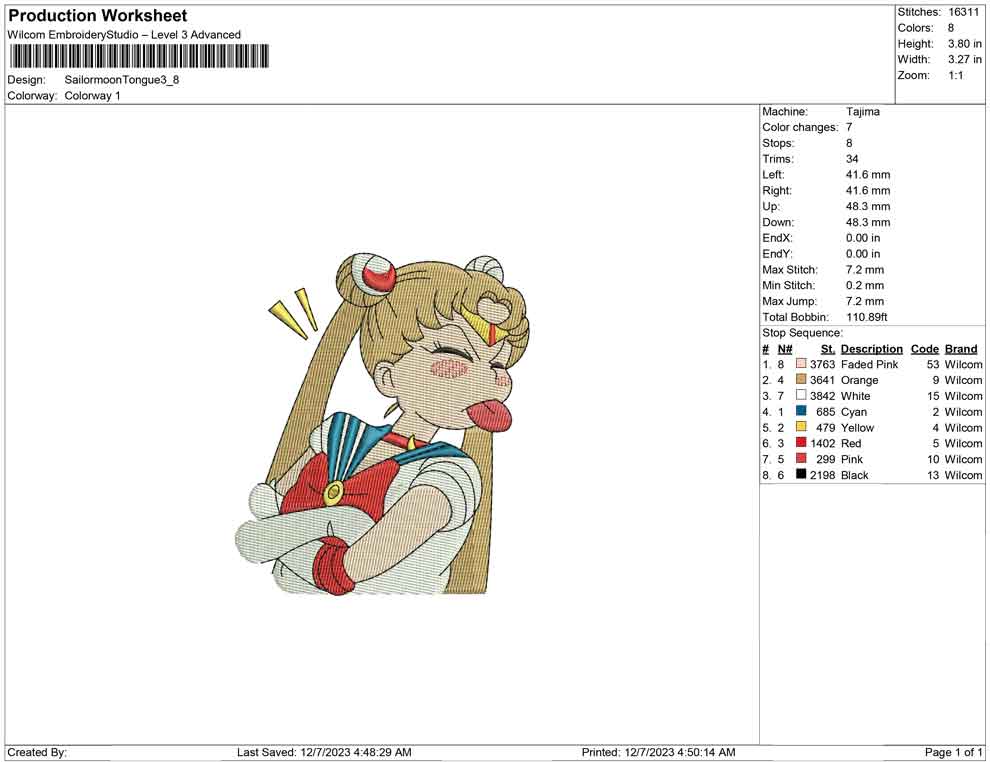Select the White thread color swatch
990x762 pixels.
(801, 395)
